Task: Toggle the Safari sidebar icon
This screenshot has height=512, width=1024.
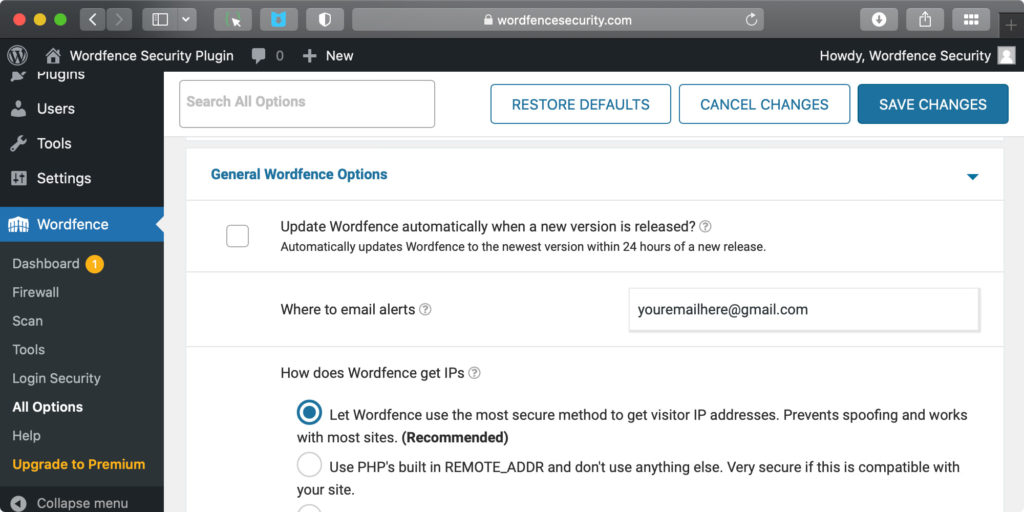Action: point(160,20)
